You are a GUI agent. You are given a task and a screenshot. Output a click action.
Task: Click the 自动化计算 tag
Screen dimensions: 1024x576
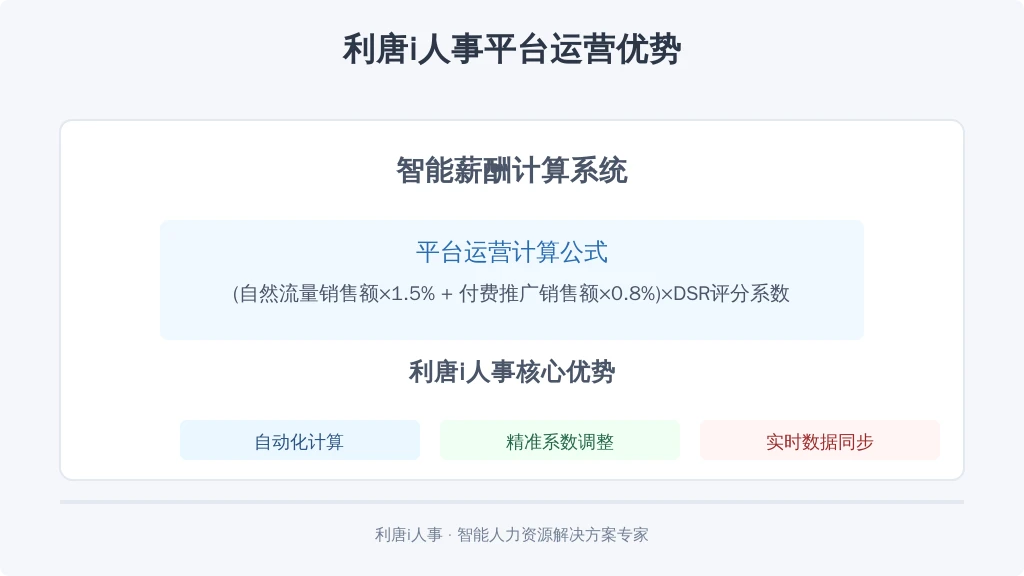(300, 440)
